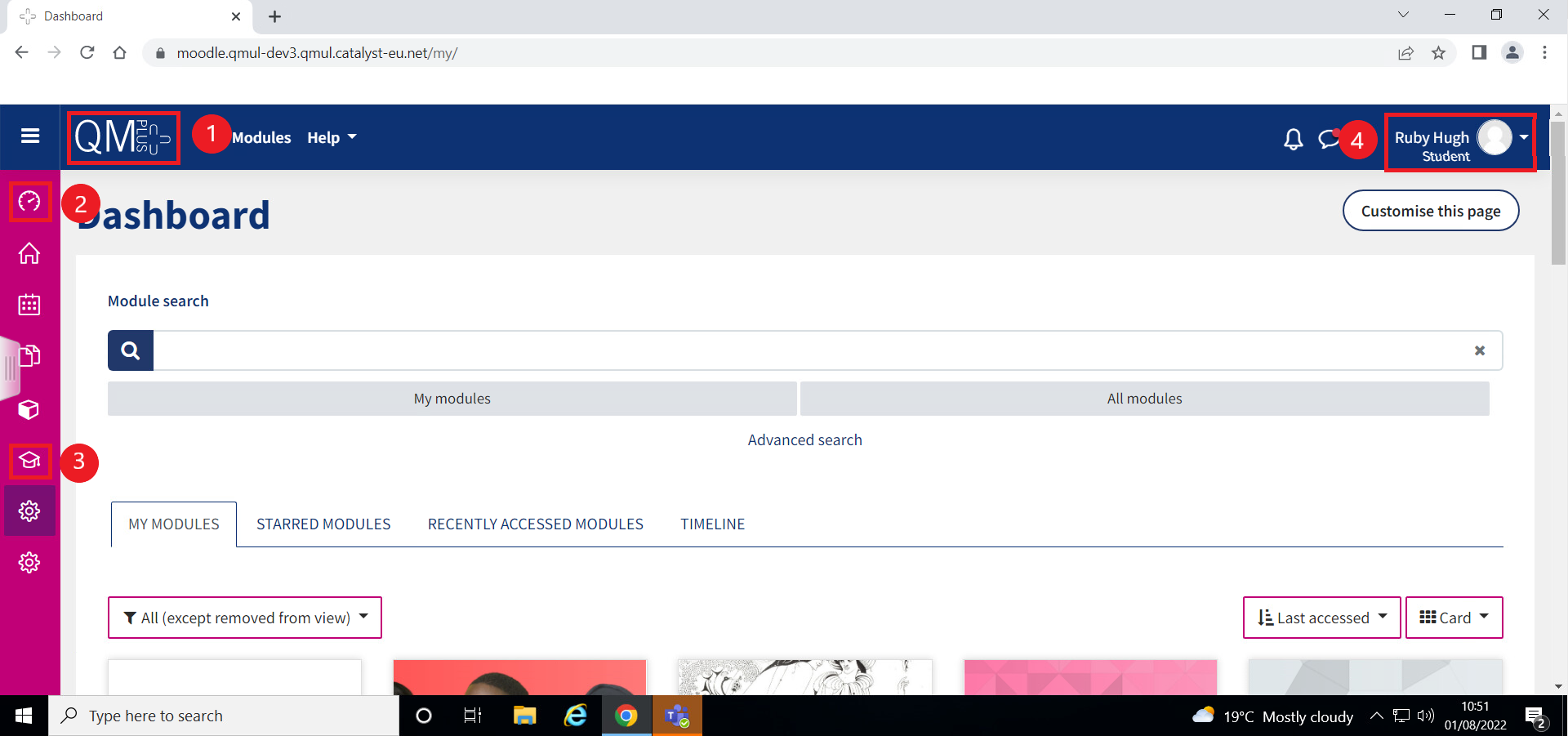Open the TIMELINE tab
The image size is (1568, 736).
(712, 524)
